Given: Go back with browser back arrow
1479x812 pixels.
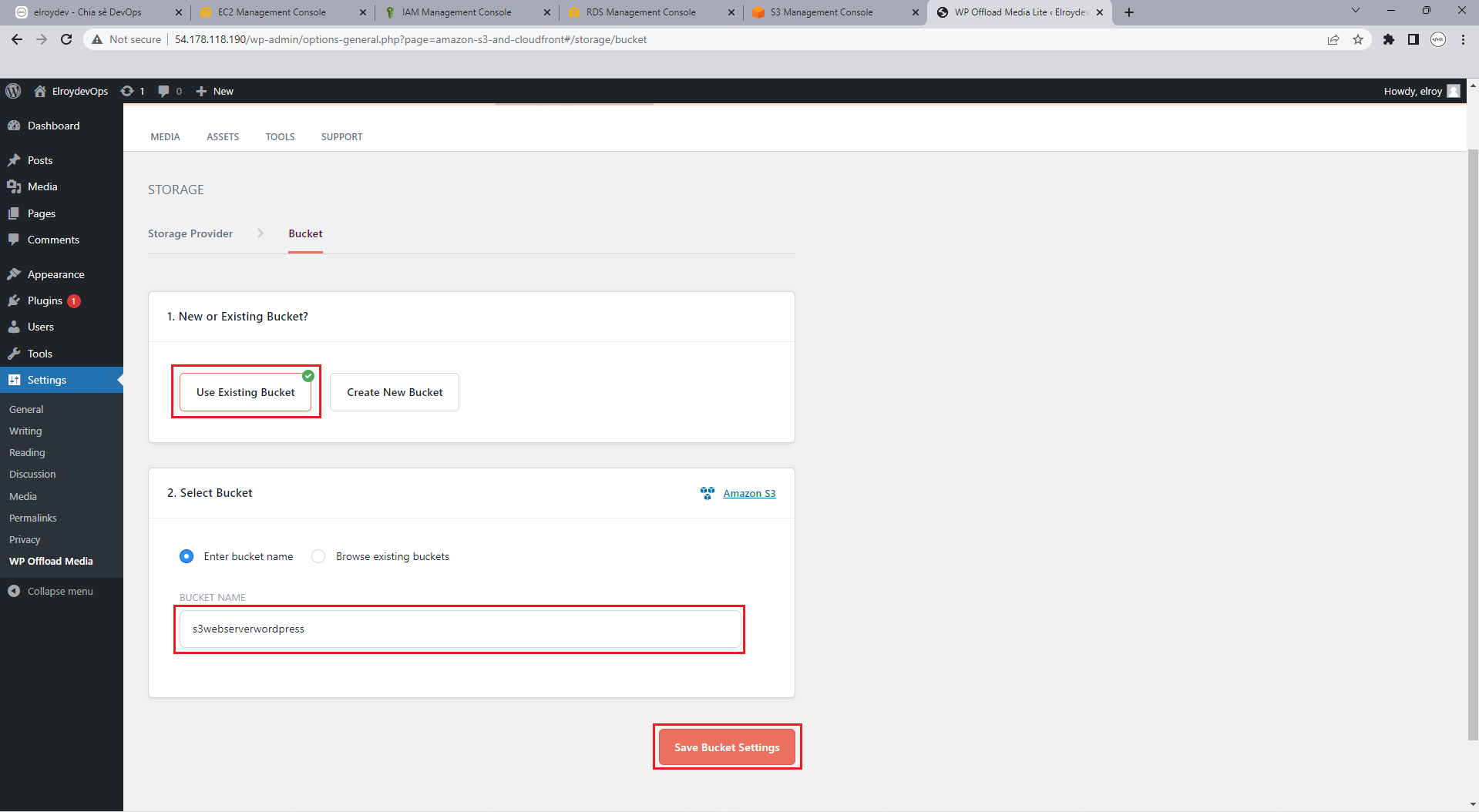Looking at the screenshot, I should click(x=17, y=39).
